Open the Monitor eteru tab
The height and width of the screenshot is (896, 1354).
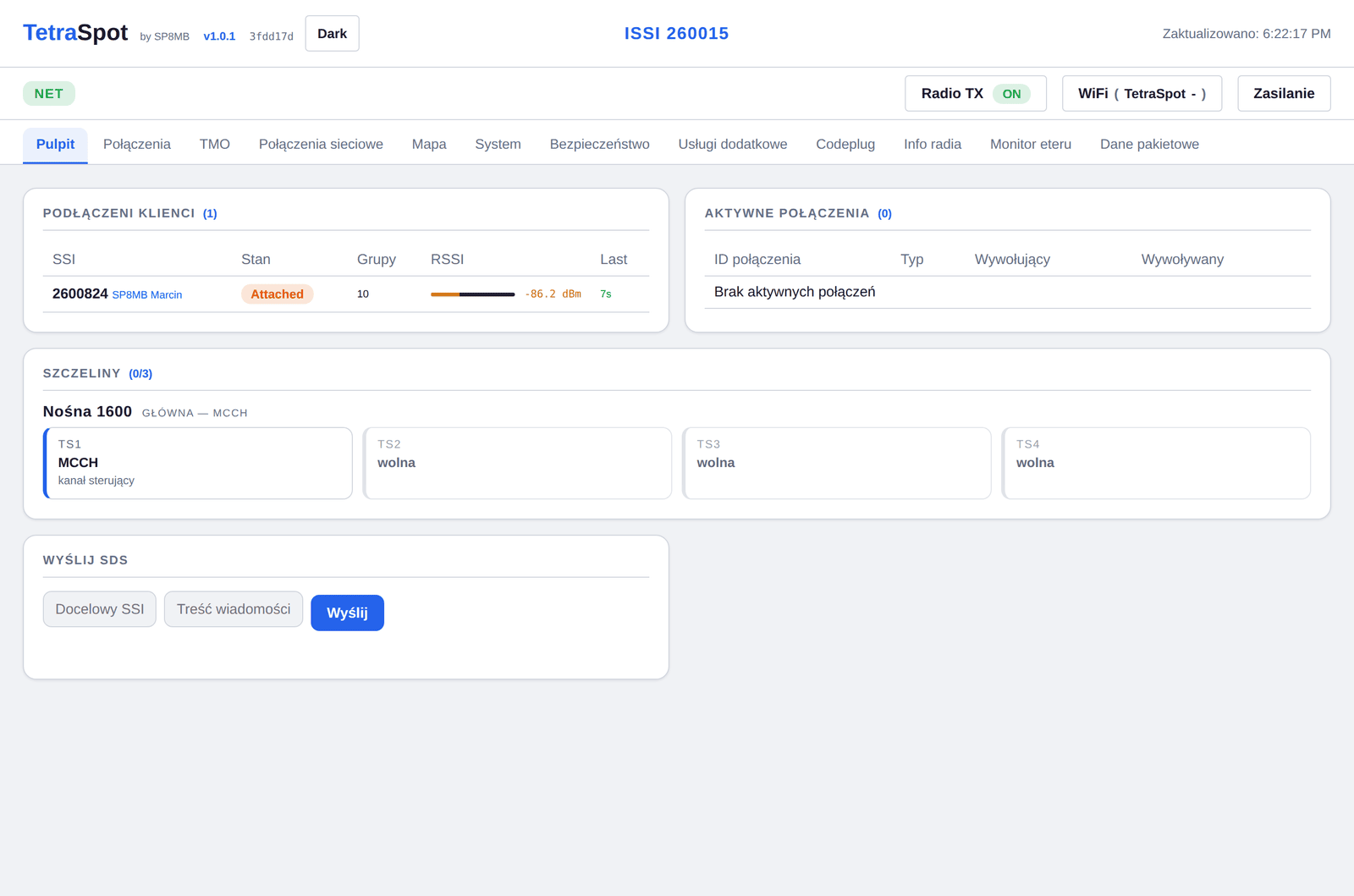tap(1031, 145)
